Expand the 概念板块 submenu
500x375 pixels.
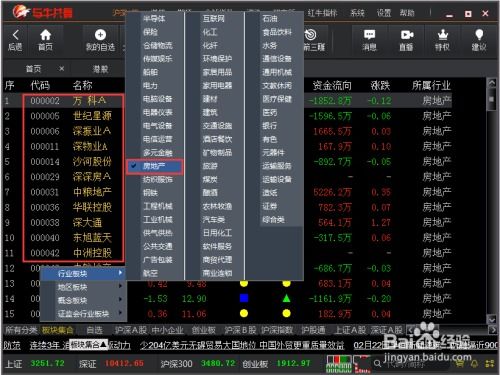83,300
